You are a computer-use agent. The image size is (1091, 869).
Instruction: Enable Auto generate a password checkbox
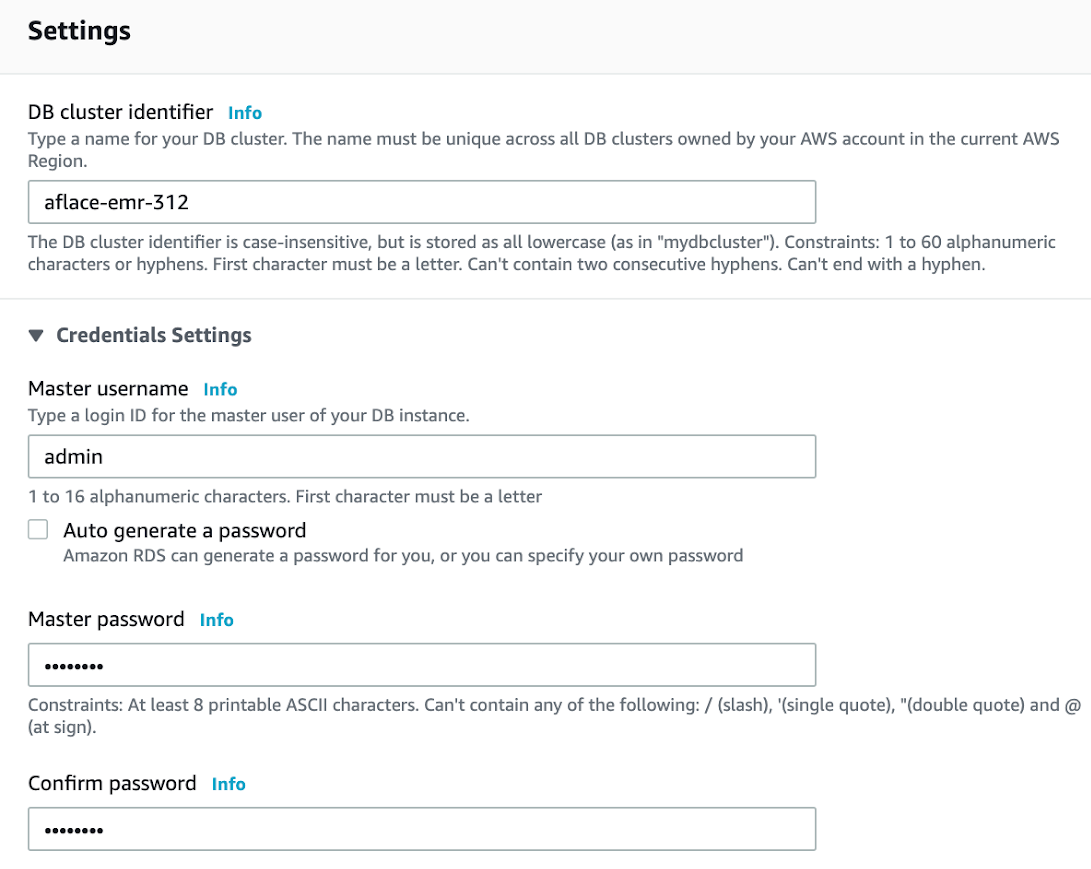pos(38,529)
